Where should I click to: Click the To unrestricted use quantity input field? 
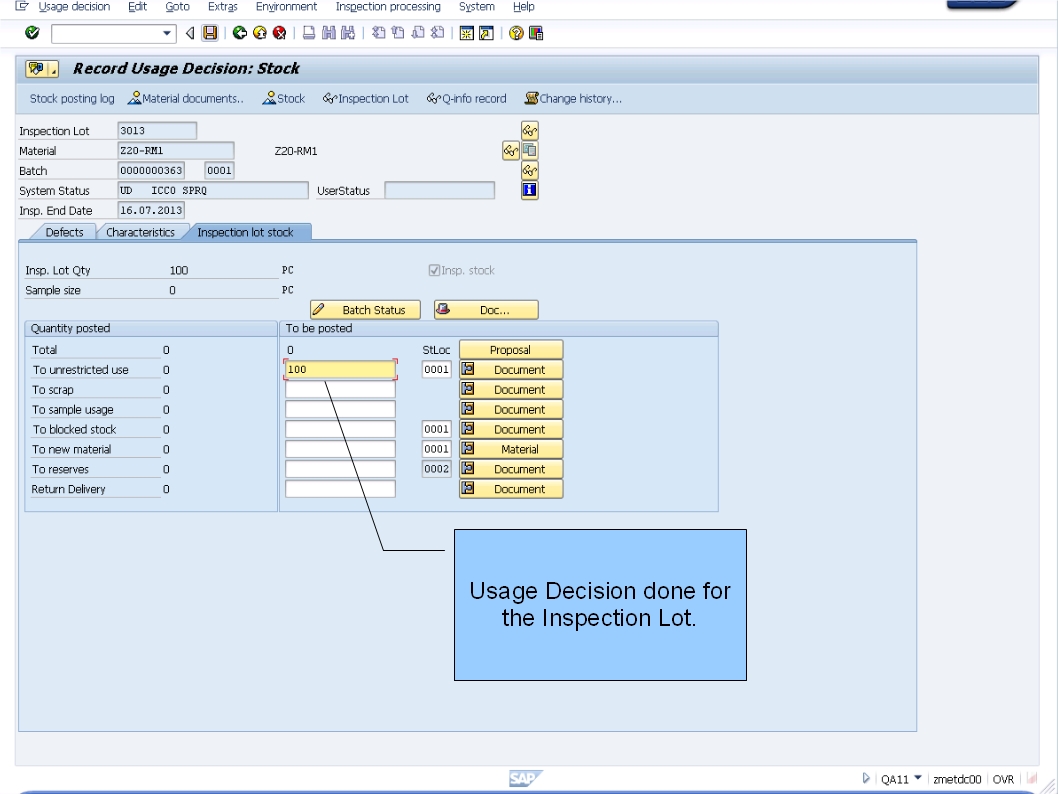pyautogui.click(x=340, y=369)
